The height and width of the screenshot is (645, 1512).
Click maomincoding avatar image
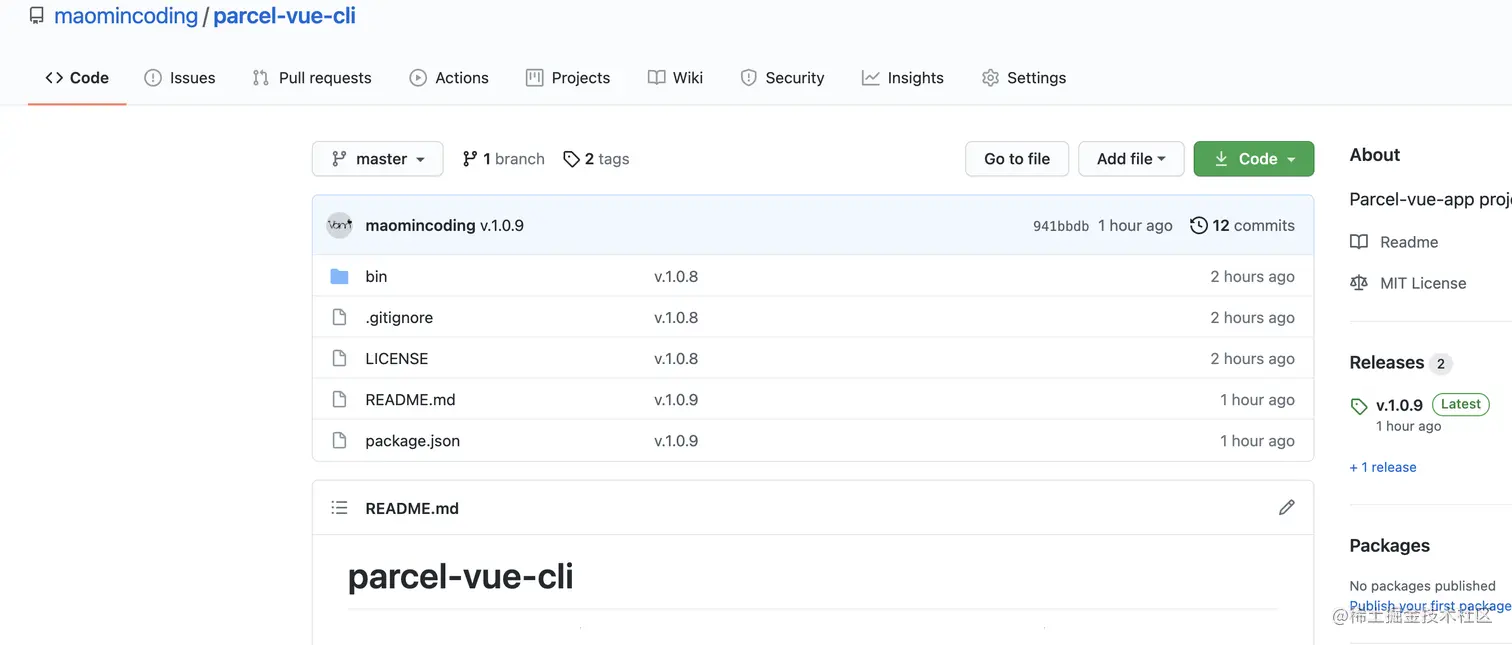coord(340,225)
